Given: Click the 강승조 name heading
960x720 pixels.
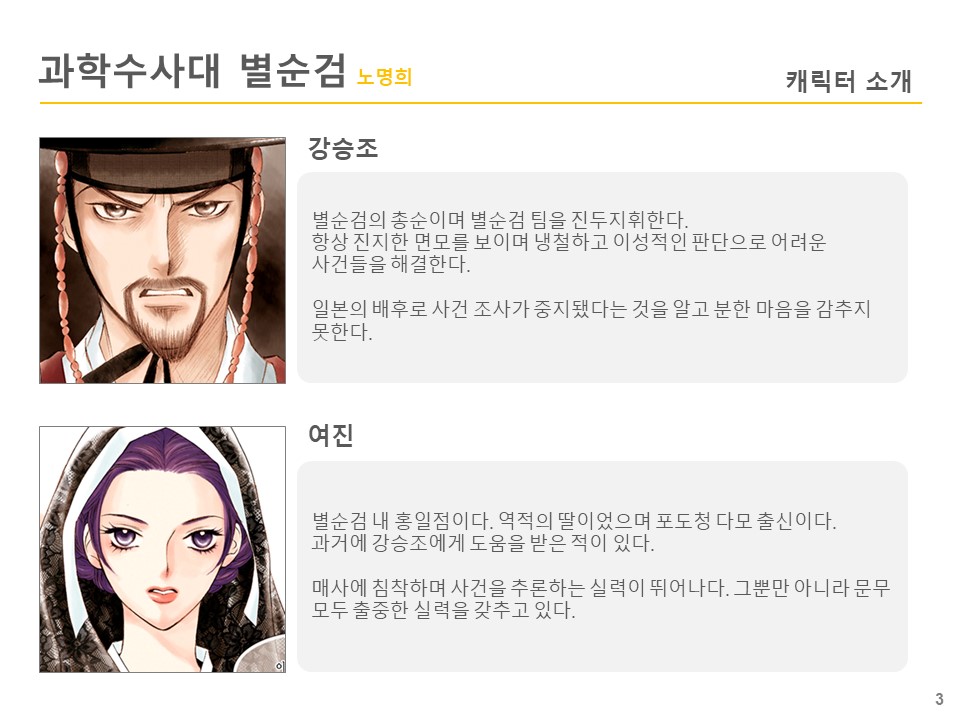Looking at the screenshot, I should click(x=343, y=148).
